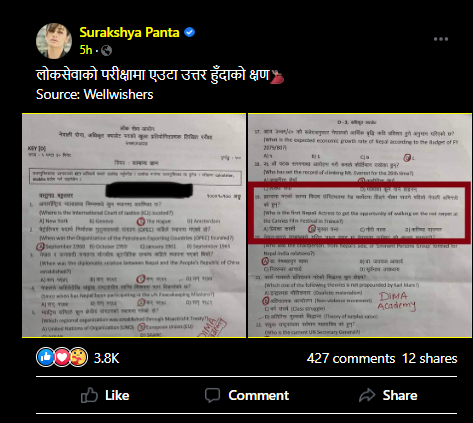The width and height of the screenshot is (473, 423).
Task: Like the post
Action: [x=105, y=395]
